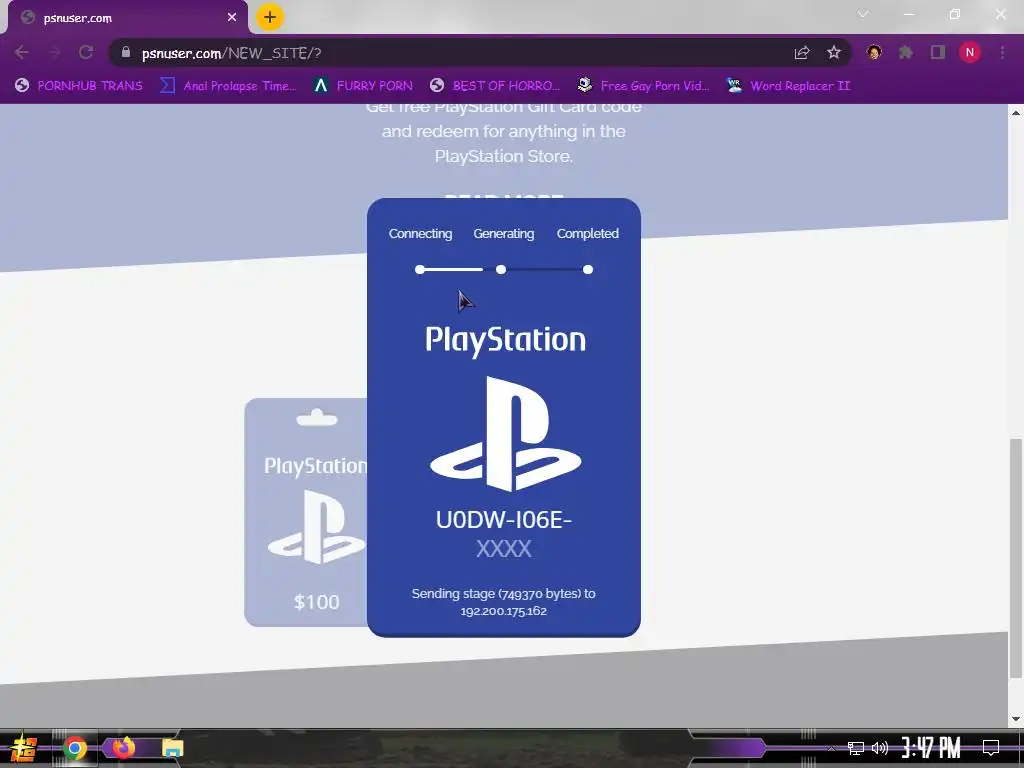Viewport: 1024px width, 768px height.
Task: Click the last progress dot
Action: click(x=588, y=270)
